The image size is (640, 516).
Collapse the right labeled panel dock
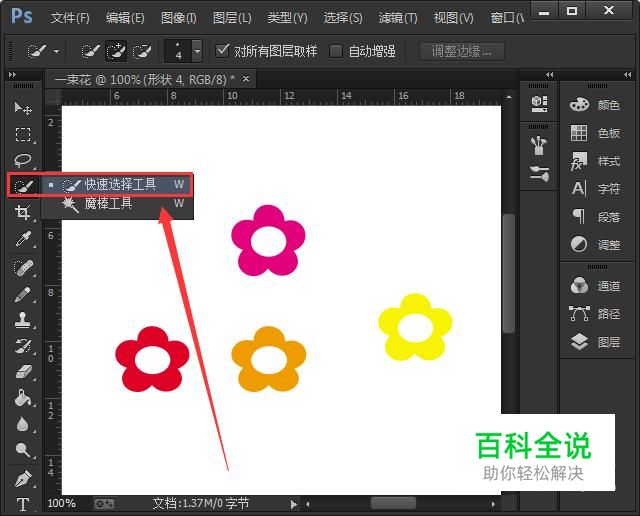[x=627, y=74]
